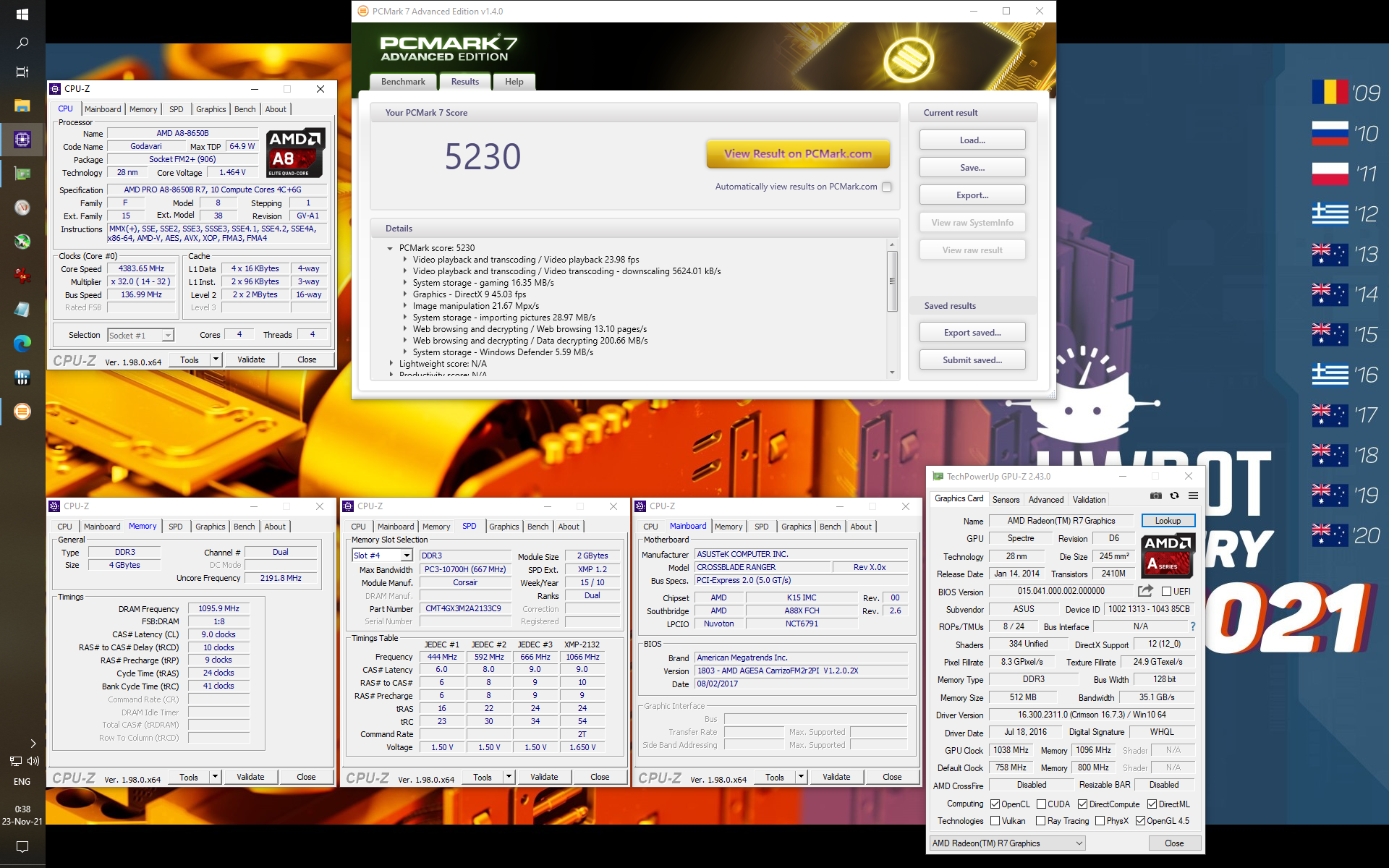This screenshot has width=1389, height=868.
Task: Refresh GPU-Z data with the refresh icon
Action: [1174, 495]
